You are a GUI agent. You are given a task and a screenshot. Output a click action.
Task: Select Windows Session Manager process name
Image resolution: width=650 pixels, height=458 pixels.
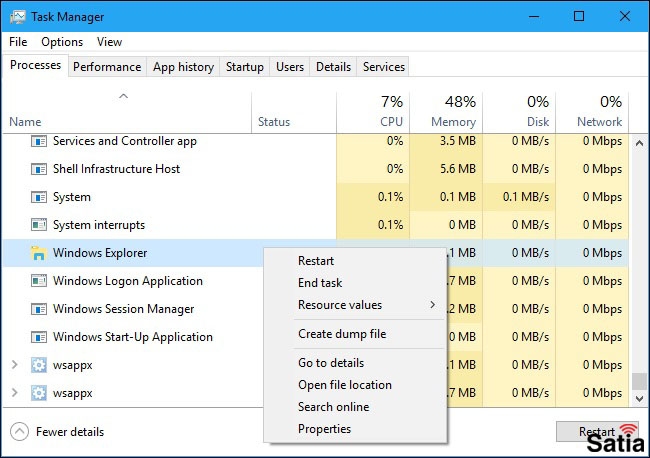coord(124,309)
